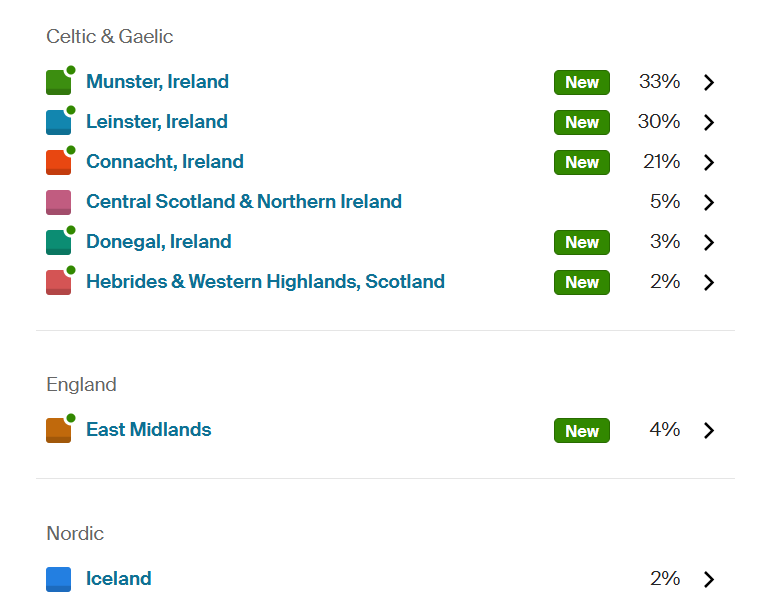The width and height of the screenshot is (759, 605).
Task: Expand Munster, Ireland details with chevron
Action: (709, 82)
